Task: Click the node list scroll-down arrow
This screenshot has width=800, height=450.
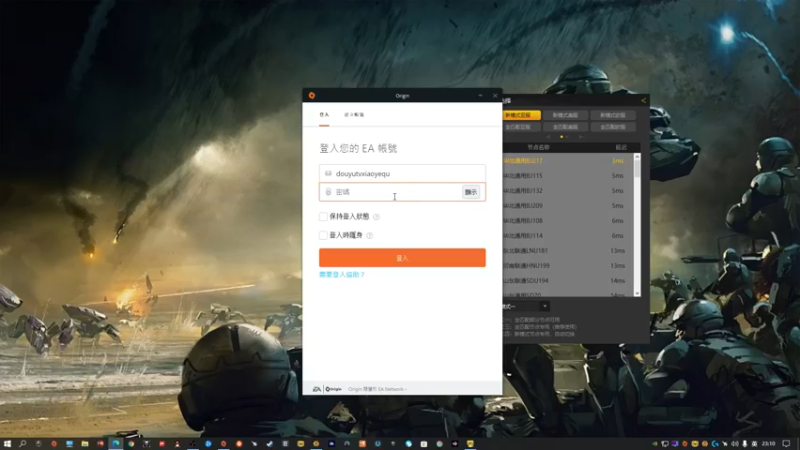Action: 637,293
